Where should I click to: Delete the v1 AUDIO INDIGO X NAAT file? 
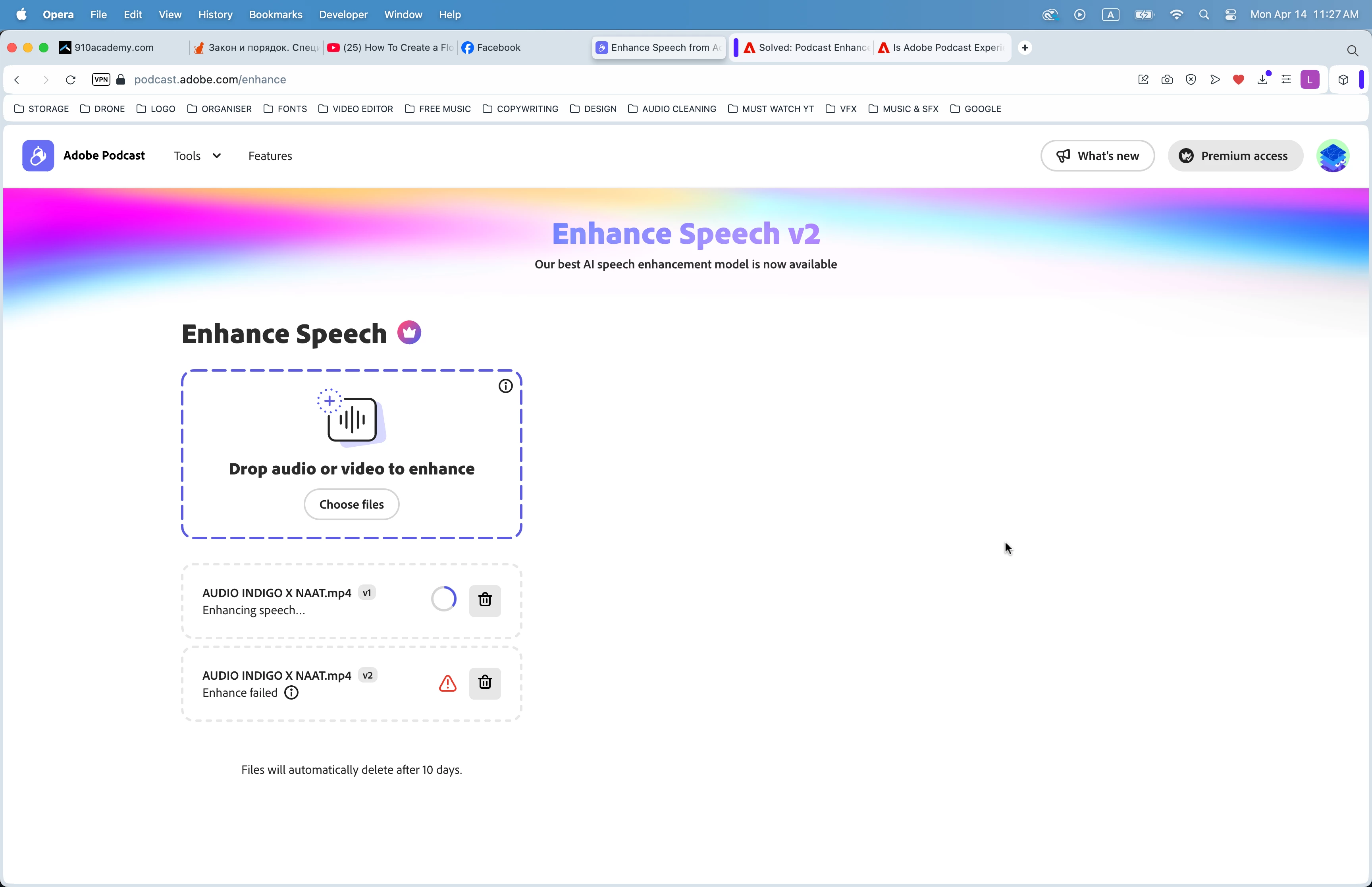pyautogui.click(x=484, y=600)
